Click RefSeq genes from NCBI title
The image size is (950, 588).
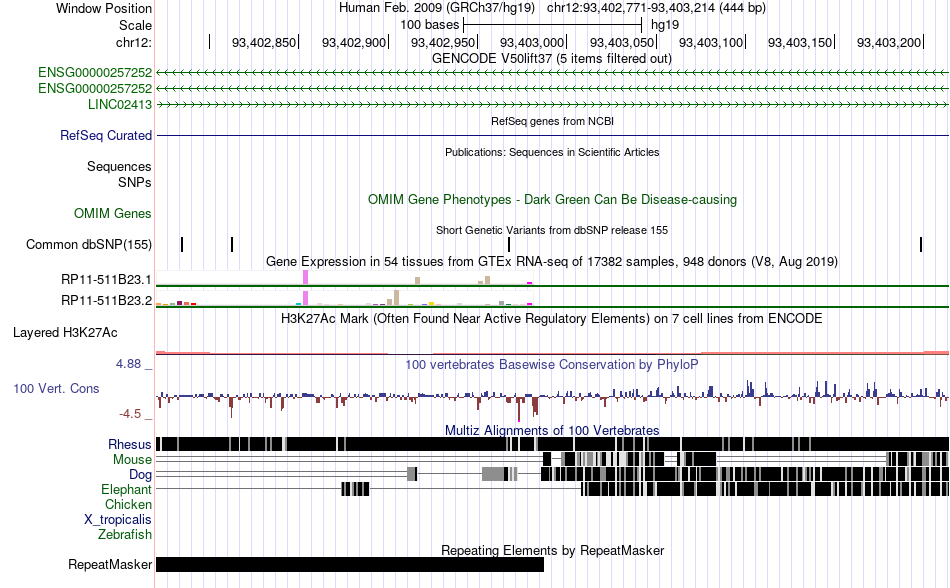click(x=552, y=121)
